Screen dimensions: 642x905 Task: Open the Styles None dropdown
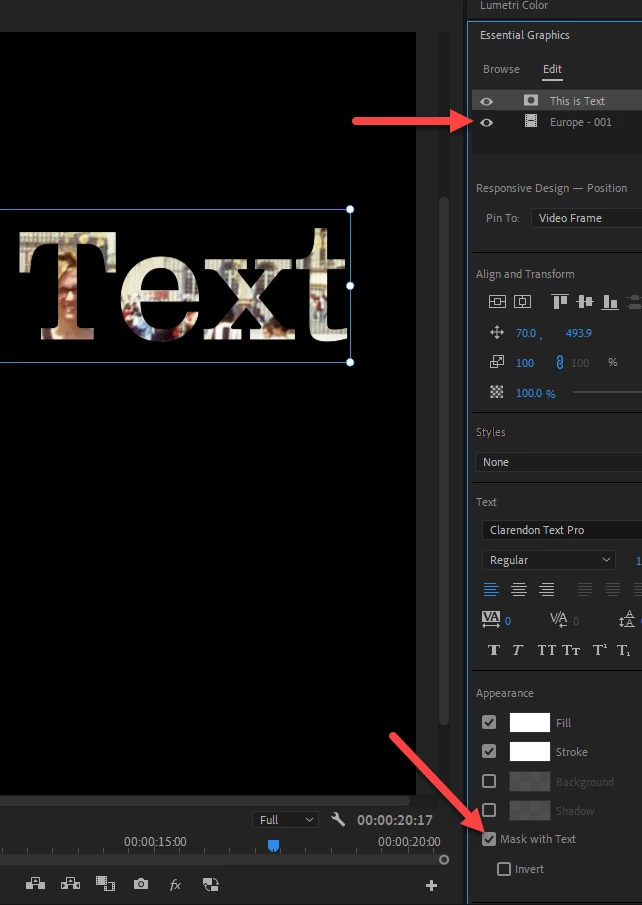558,462
